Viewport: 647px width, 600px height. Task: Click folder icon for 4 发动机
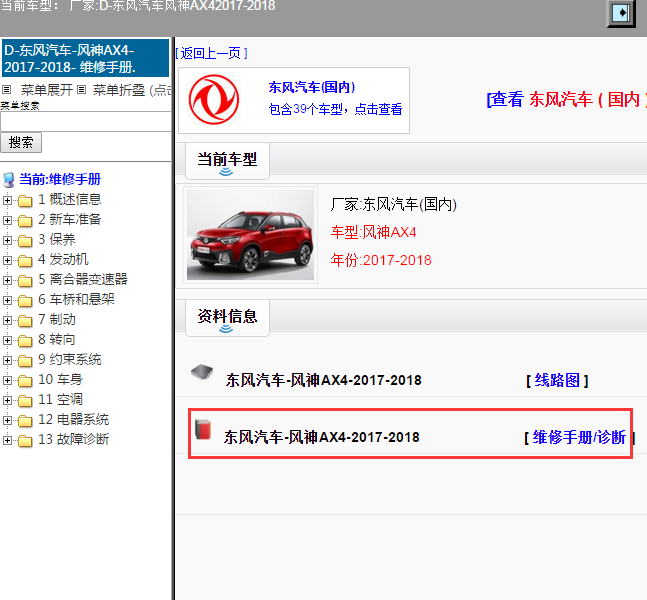25,261
